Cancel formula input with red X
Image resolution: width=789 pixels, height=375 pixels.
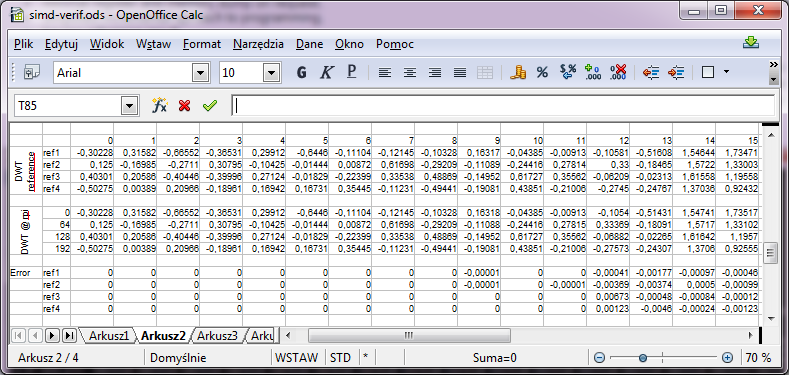184,106
